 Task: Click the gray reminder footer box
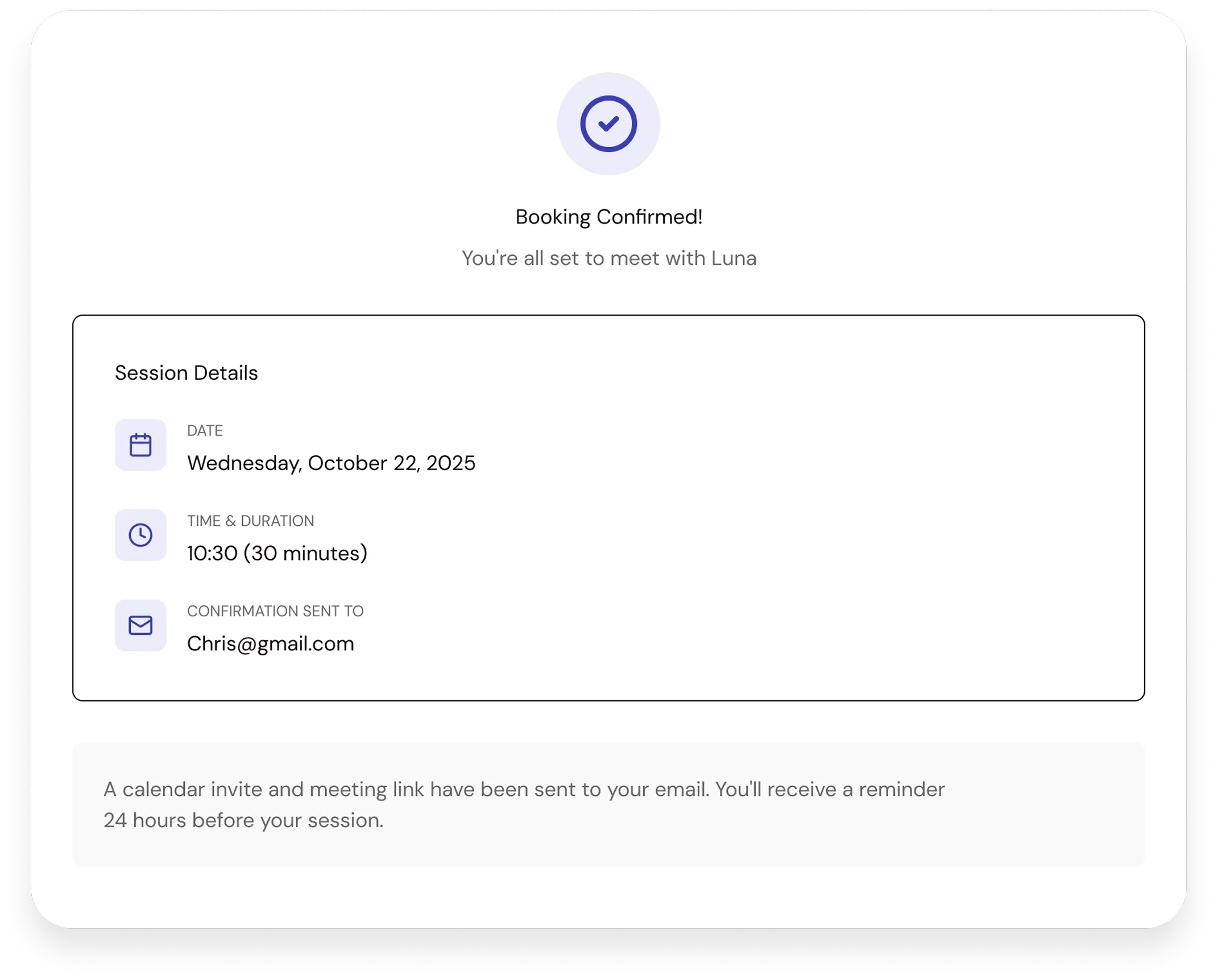608,804
